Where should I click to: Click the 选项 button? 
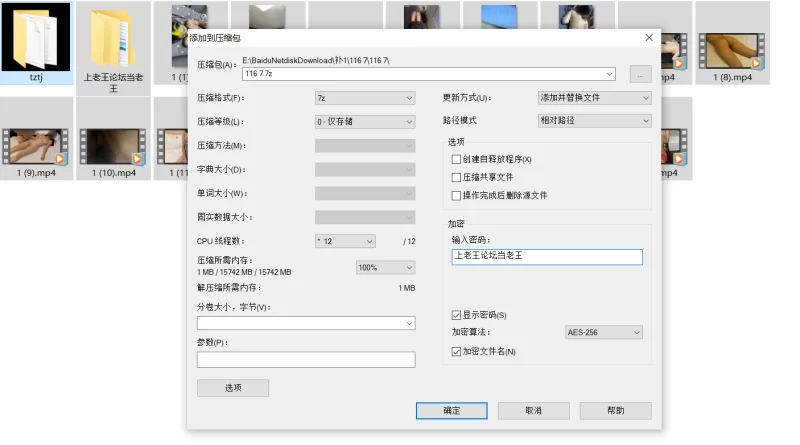[232, 388]
